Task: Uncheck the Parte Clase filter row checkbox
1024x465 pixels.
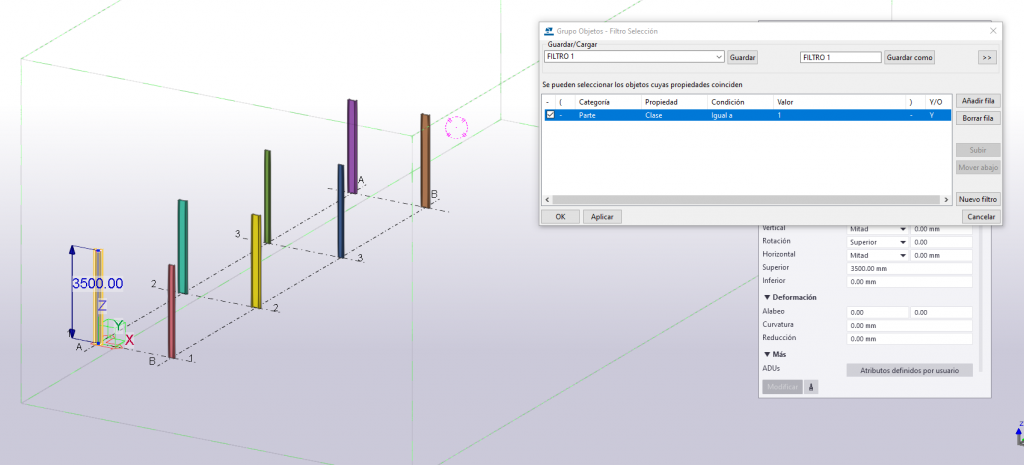Action: pyautogui.click(x=550, y=115)
